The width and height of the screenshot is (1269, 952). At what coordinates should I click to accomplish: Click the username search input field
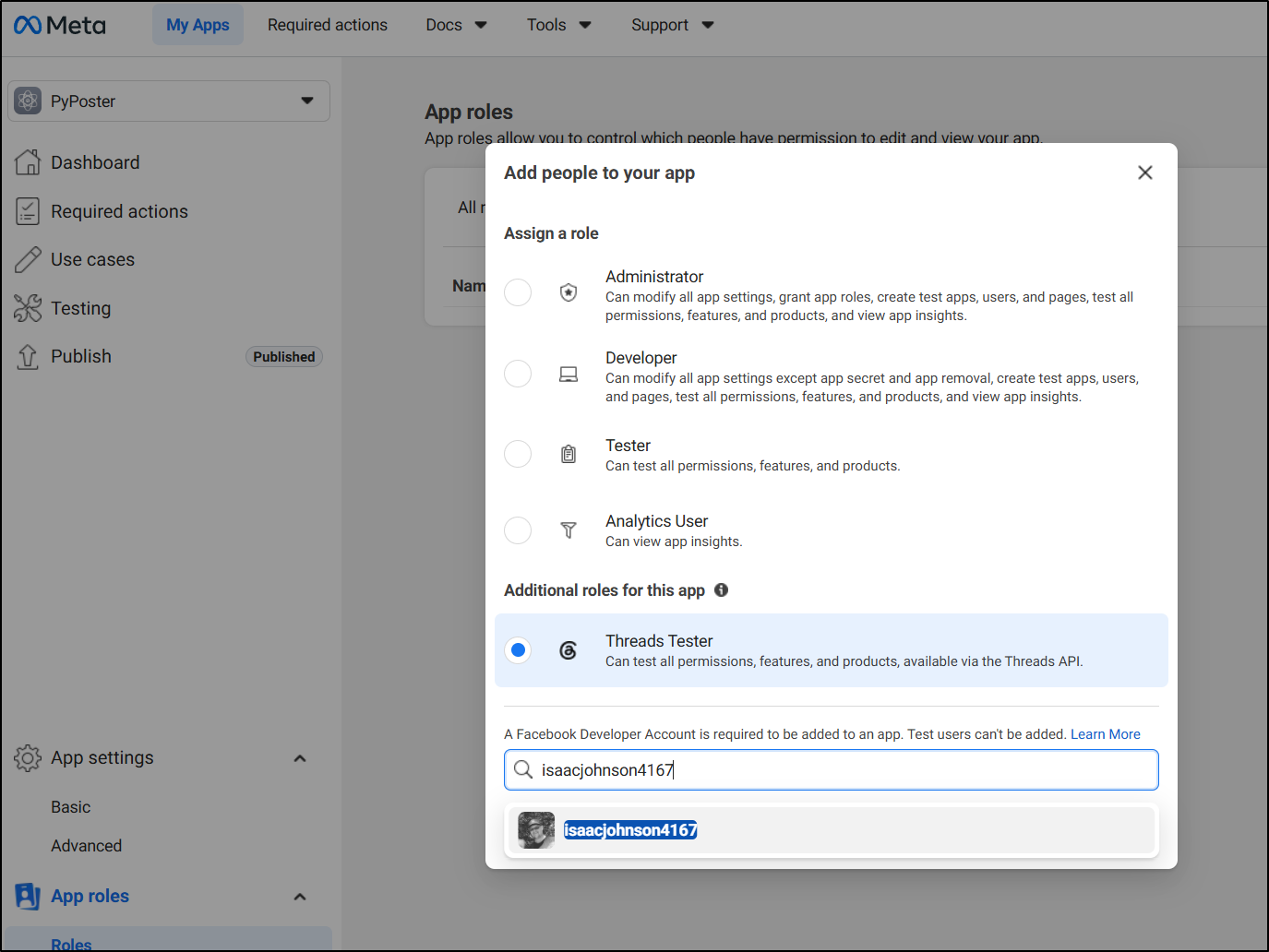point(832,769)
